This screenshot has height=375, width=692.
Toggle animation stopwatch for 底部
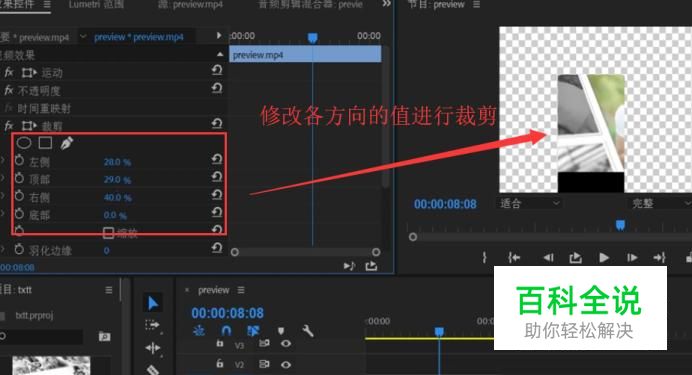(x=19, y=214)
